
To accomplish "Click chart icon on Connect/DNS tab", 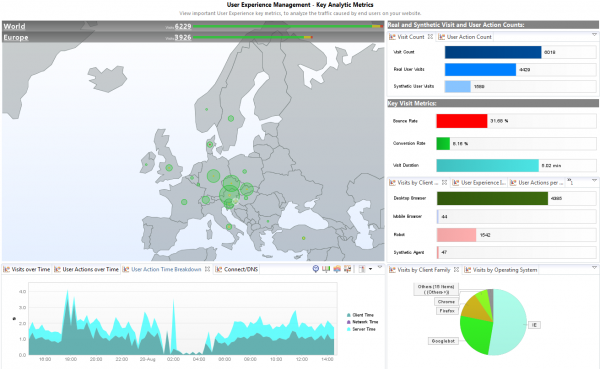I will pyautogui.click(x=218, y=269).
